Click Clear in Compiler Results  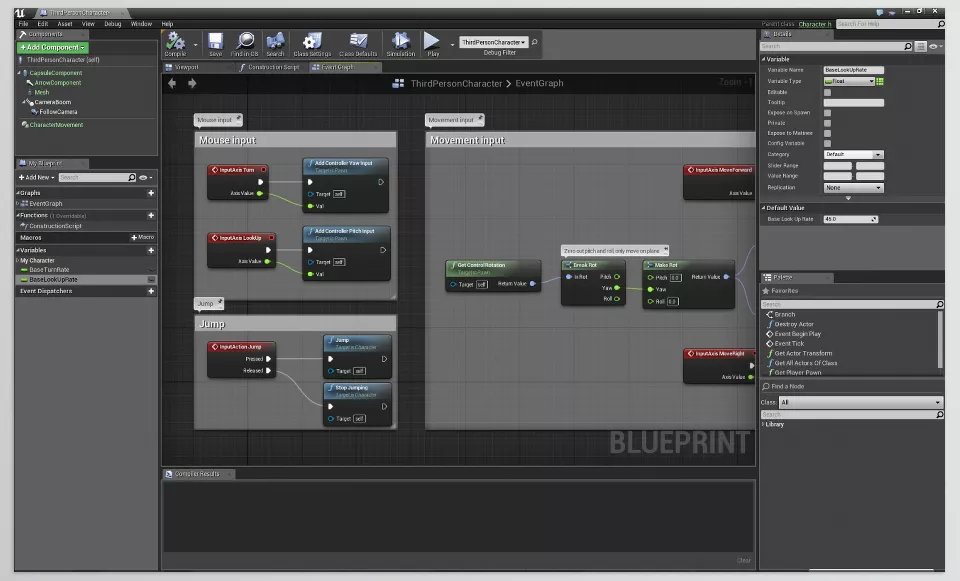743,560
